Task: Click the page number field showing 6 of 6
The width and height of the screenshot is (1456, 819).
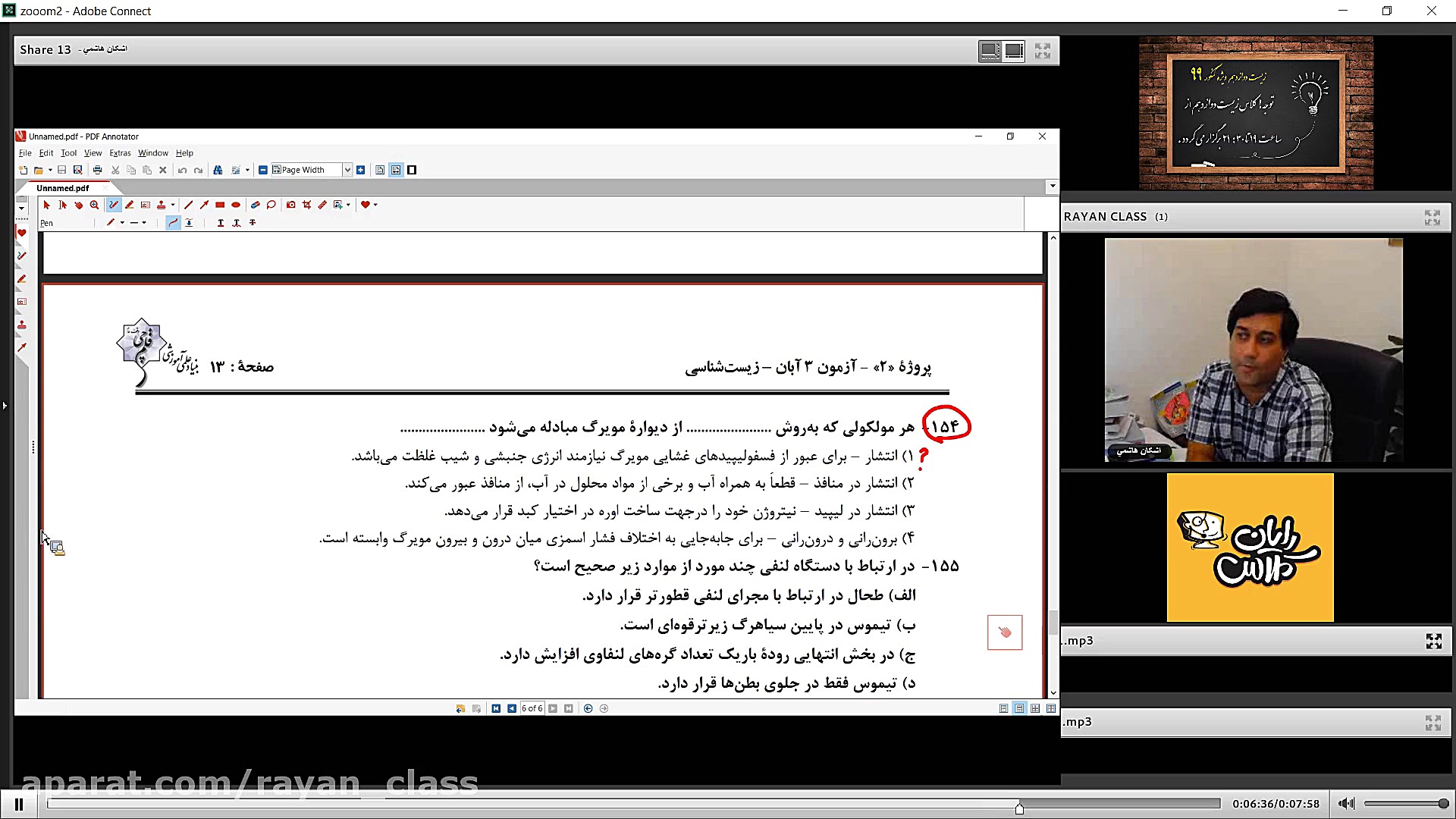Action: (x=532, y=708)
